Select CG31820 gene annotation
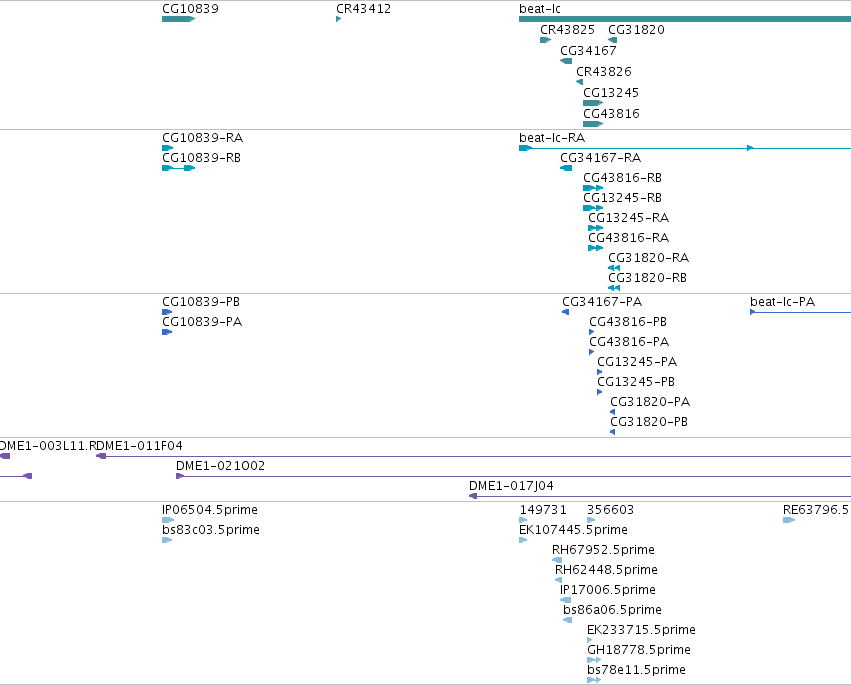851x685 pixels. pyautogui.click(x=612, y=40)
